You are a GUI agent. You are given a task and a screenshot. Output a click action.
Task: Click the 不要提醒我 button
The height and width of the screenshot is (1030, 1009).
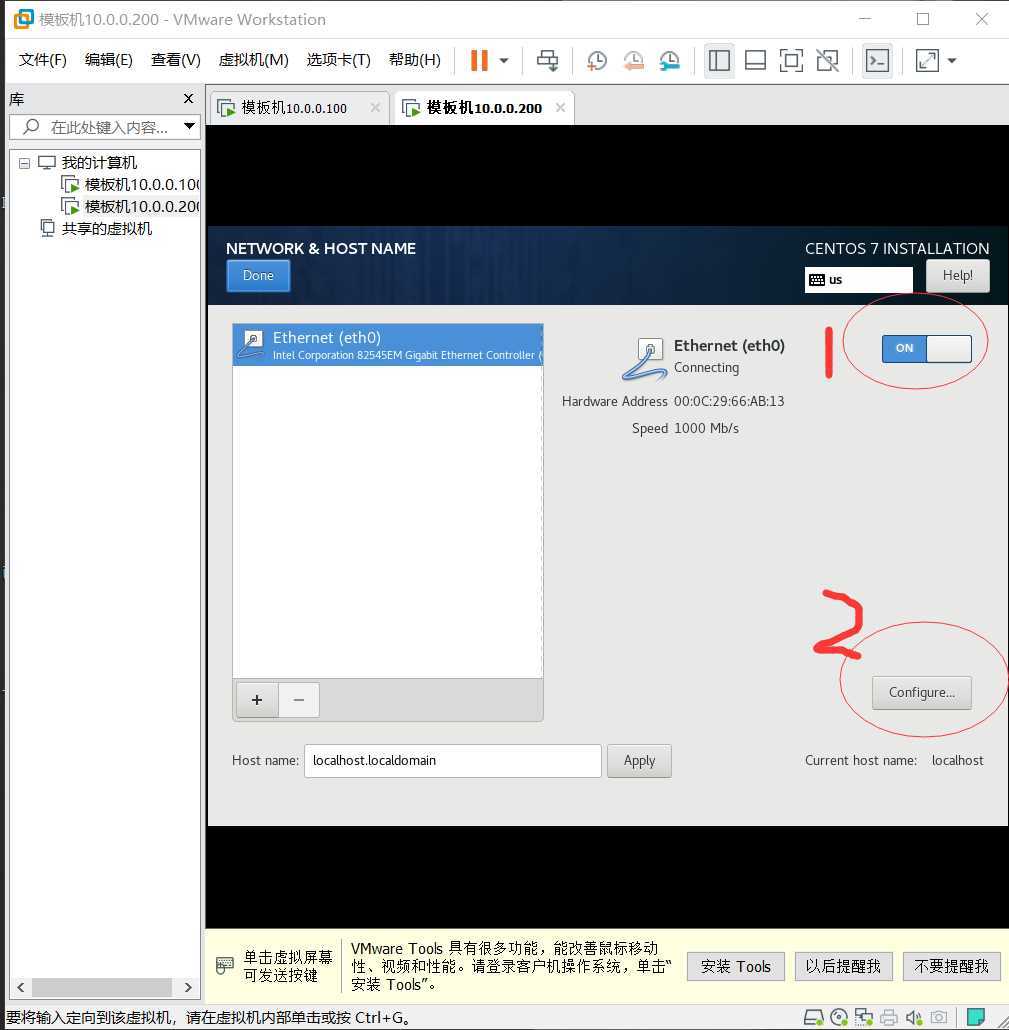point(951,966)
